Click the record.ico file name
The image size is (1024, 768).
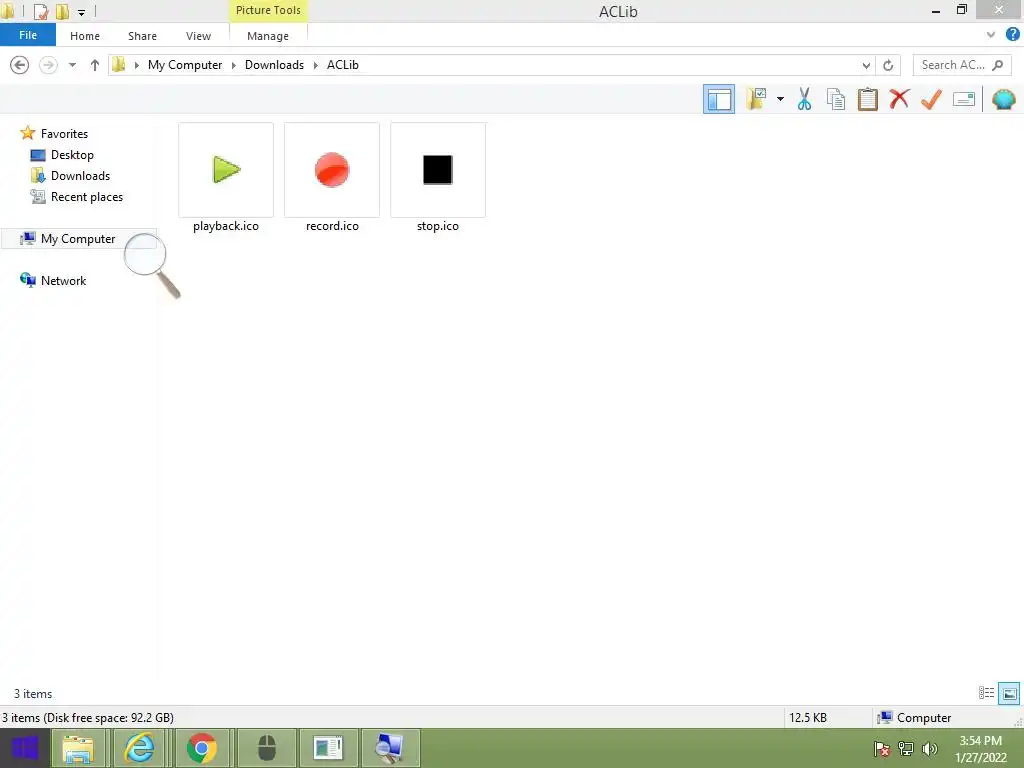point(332,226)
